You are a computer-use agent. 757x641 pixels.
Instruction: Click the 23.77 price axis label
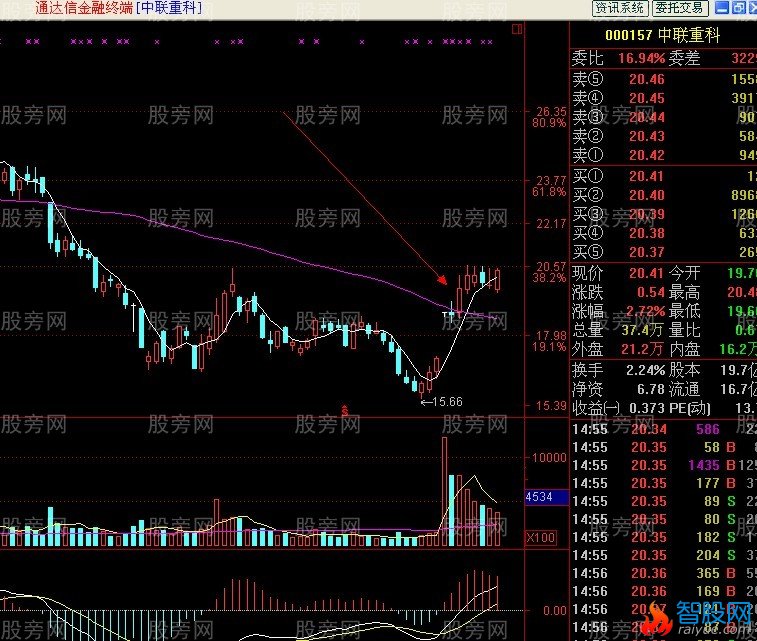[551, 181]
